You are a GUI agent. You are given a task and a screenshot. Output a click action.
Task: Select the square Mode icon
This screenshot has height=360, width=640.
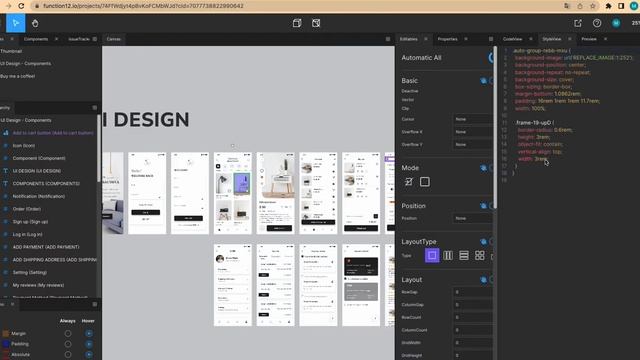point(424,182)
